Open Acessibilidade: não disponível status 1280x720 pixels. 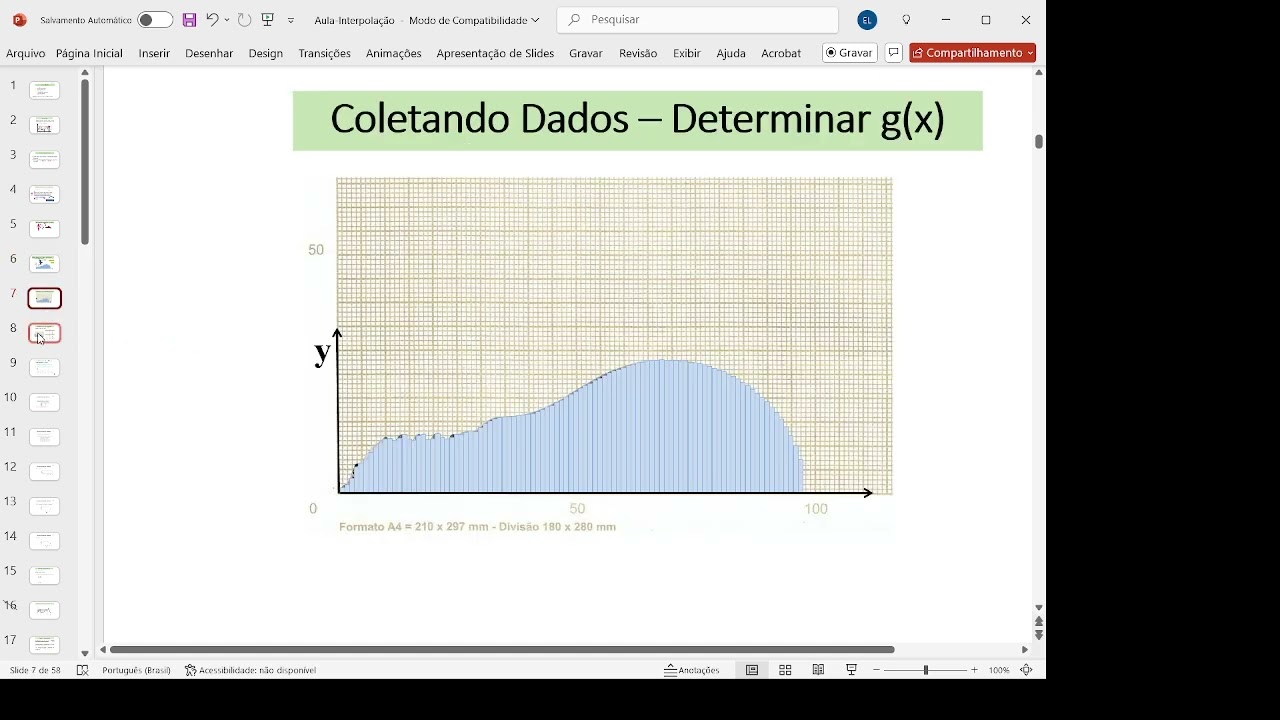pos(250,670)
